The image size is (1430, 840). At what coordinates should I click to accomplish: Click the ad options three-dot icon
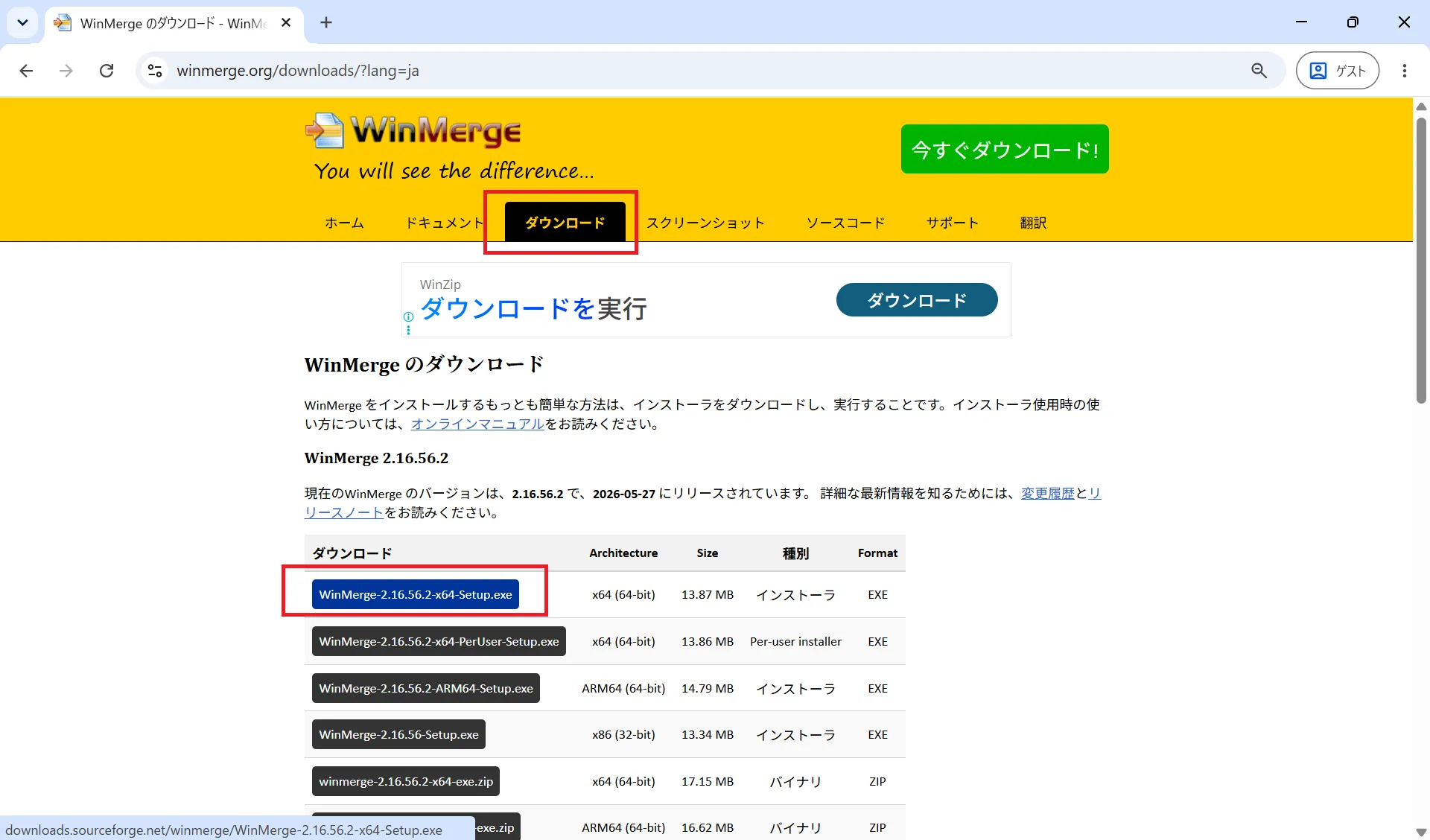click(x=408, y=330)
